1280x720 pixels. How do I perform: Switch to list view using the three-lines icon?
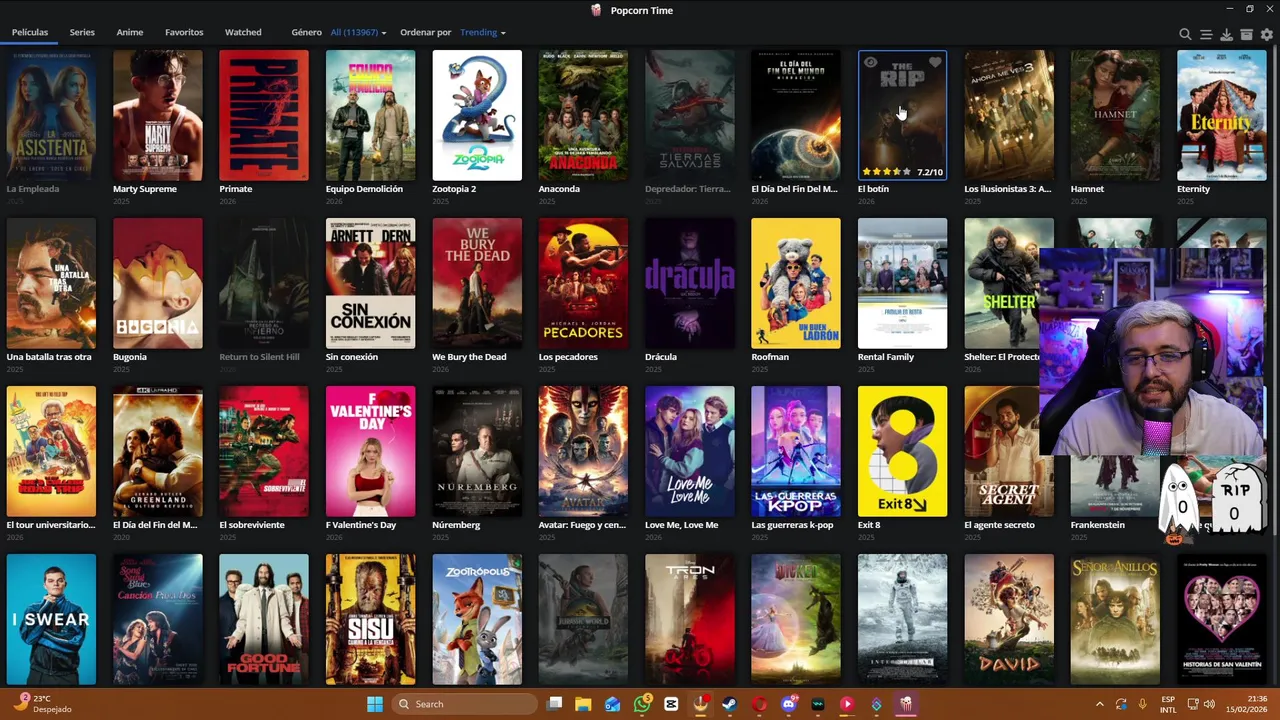(x=1206, y=34)
